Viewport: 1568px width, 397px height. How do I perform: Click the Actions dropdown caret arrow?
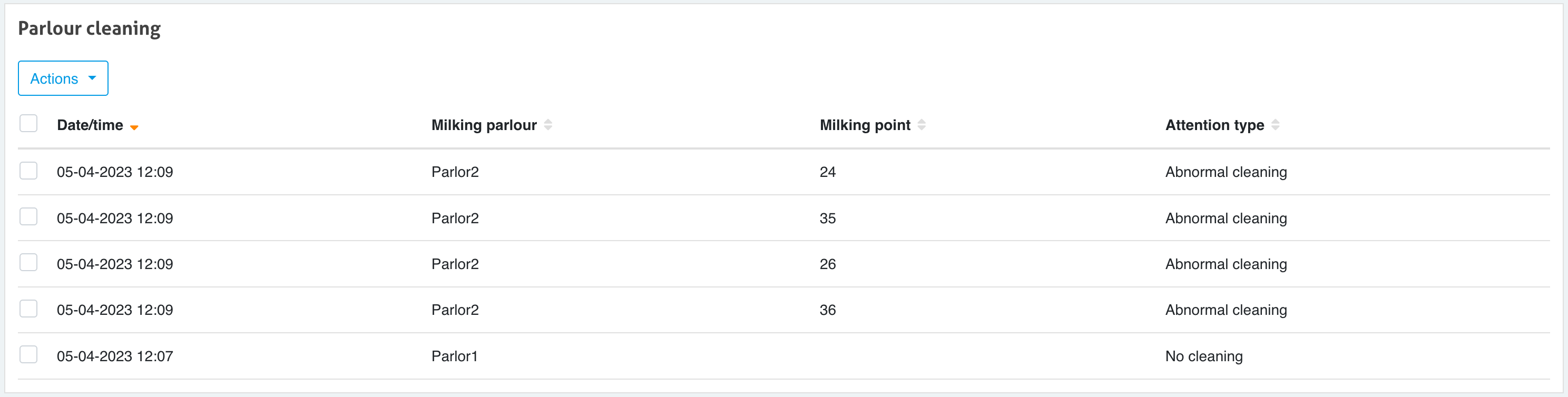(93, 78)
